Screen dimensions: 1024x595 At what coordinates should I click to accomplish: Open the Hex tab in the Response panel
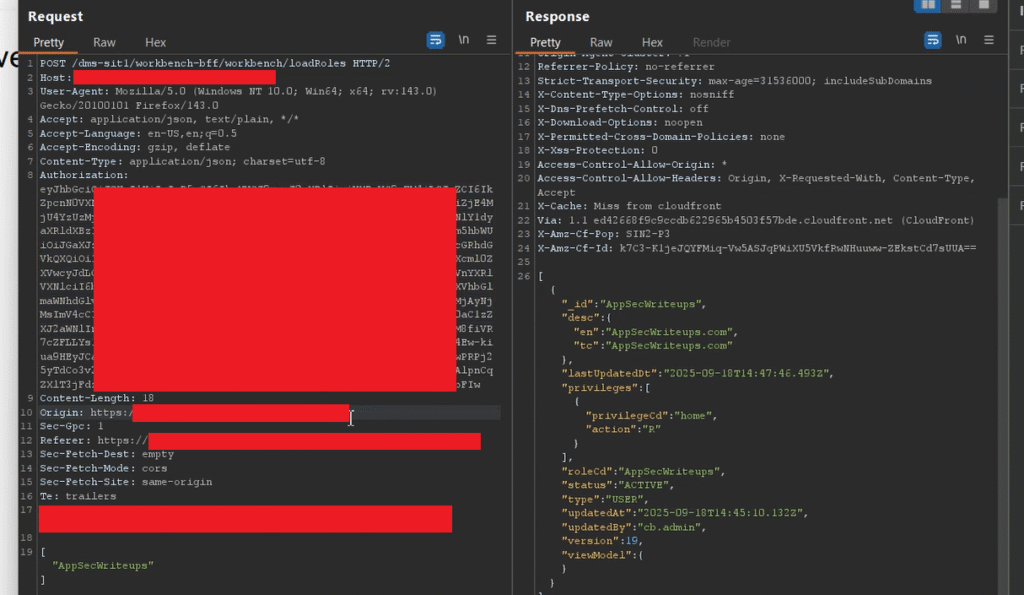pos(652,43)
